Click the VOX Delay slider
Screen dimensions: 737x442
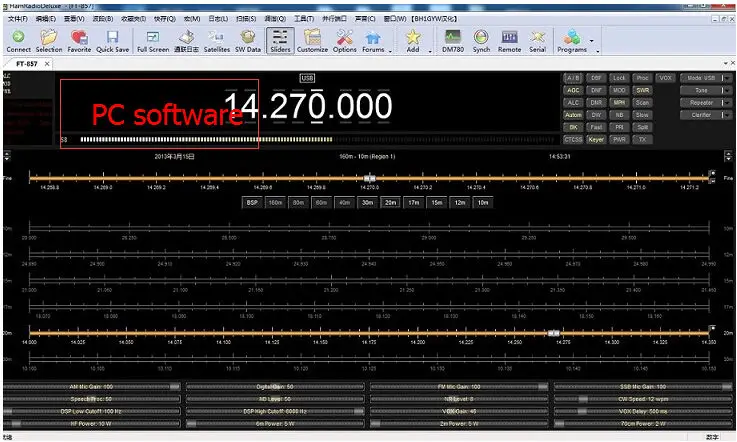[643, 411]
